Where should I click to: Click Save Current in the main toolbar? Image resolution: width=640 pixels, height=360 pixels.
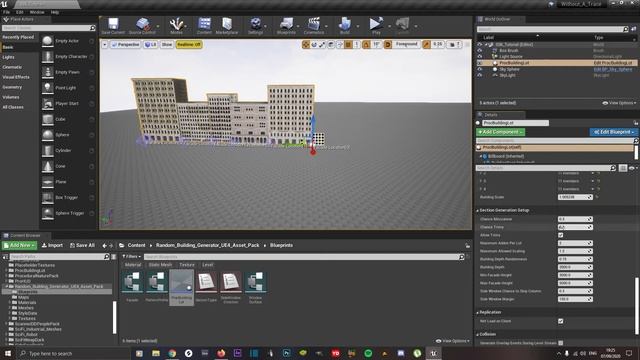pyautogui.click(x=113, y=26)
